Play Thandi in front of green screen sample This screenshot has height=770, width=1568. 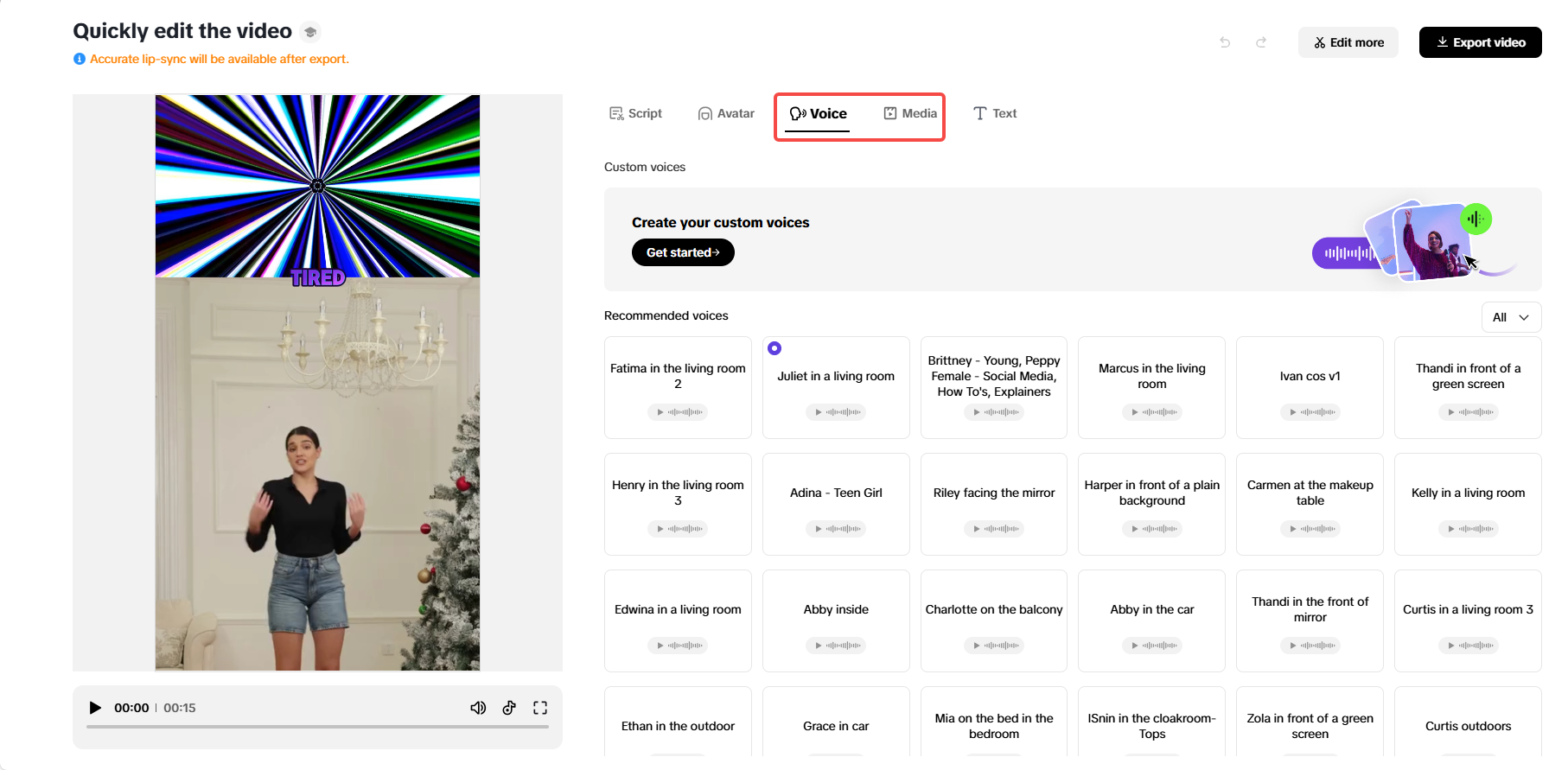pyautogui.click(x=1469, y=412)
